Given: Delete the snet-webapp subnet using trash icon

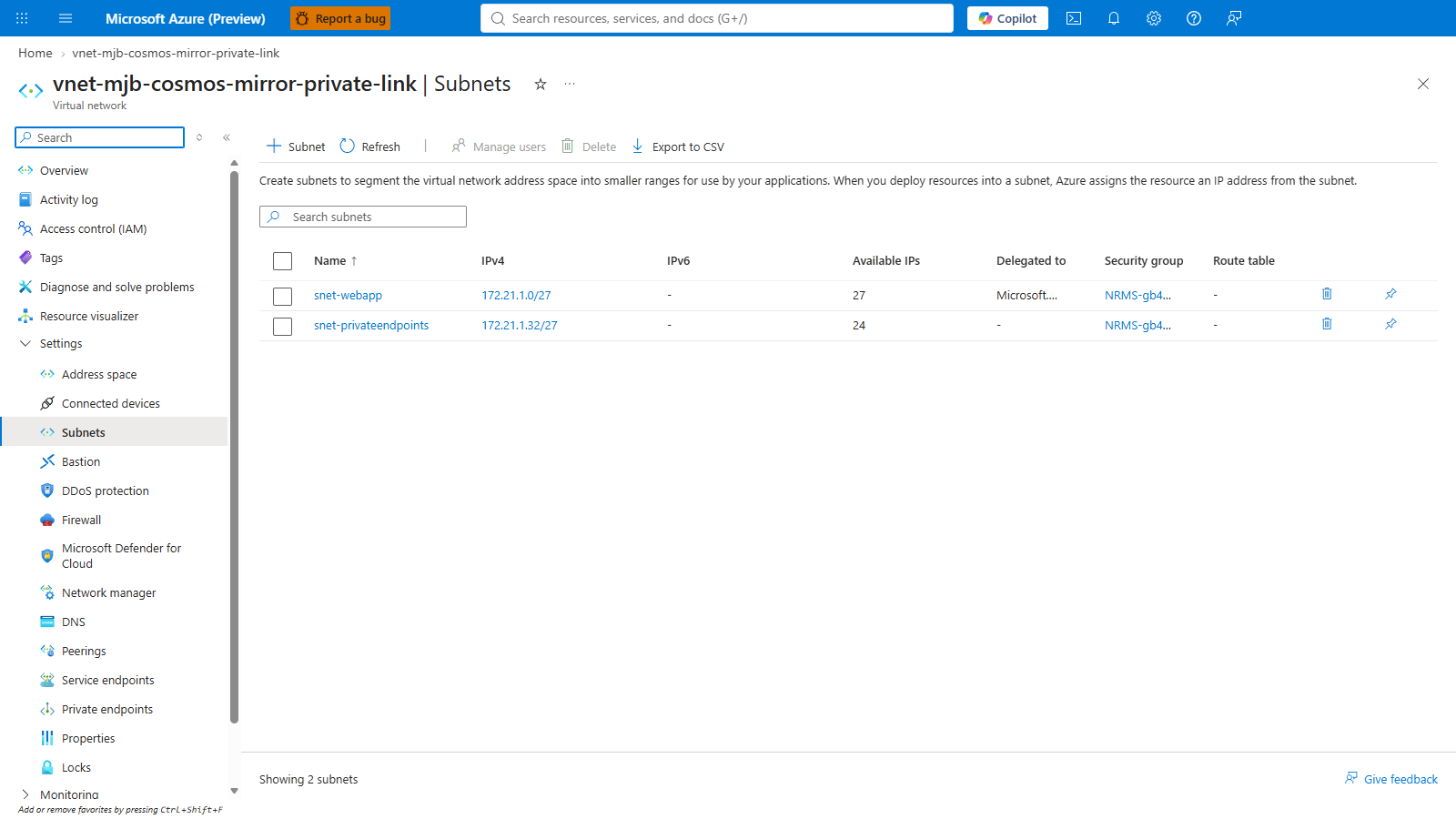Looking at the screenshot, I should point(1327,294).
